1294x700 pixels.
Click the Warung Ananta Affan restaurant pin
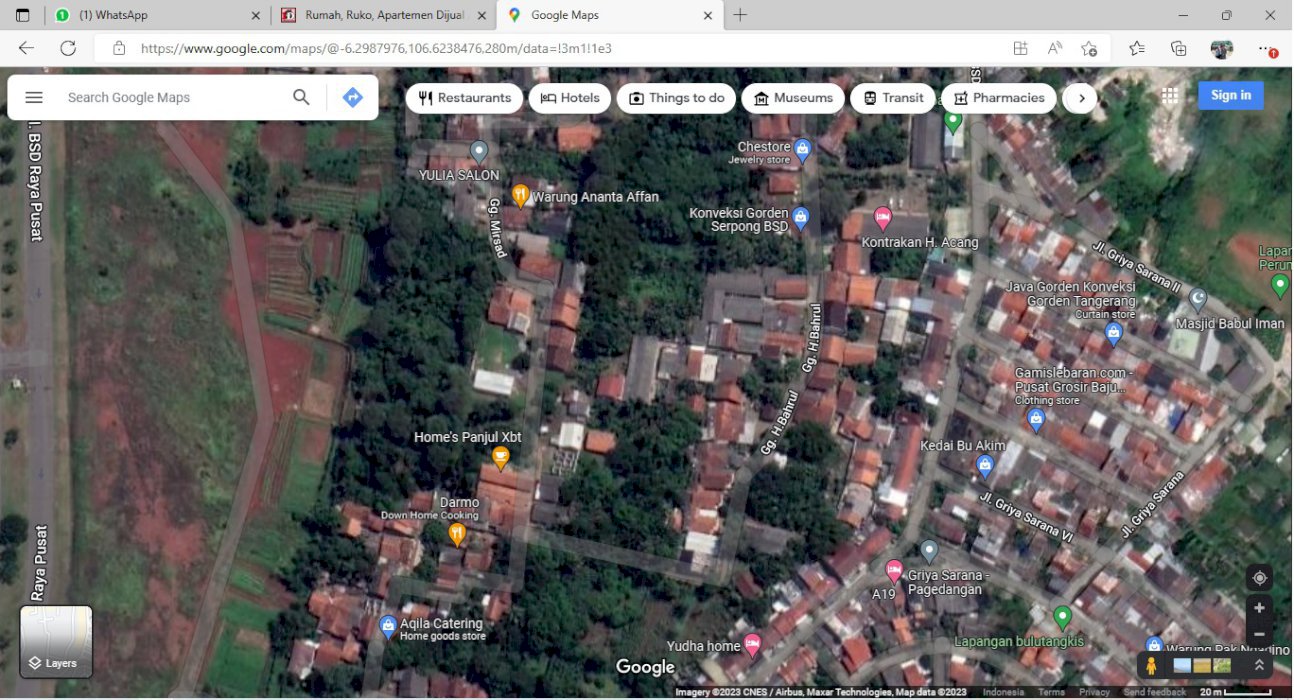[520, 195]
